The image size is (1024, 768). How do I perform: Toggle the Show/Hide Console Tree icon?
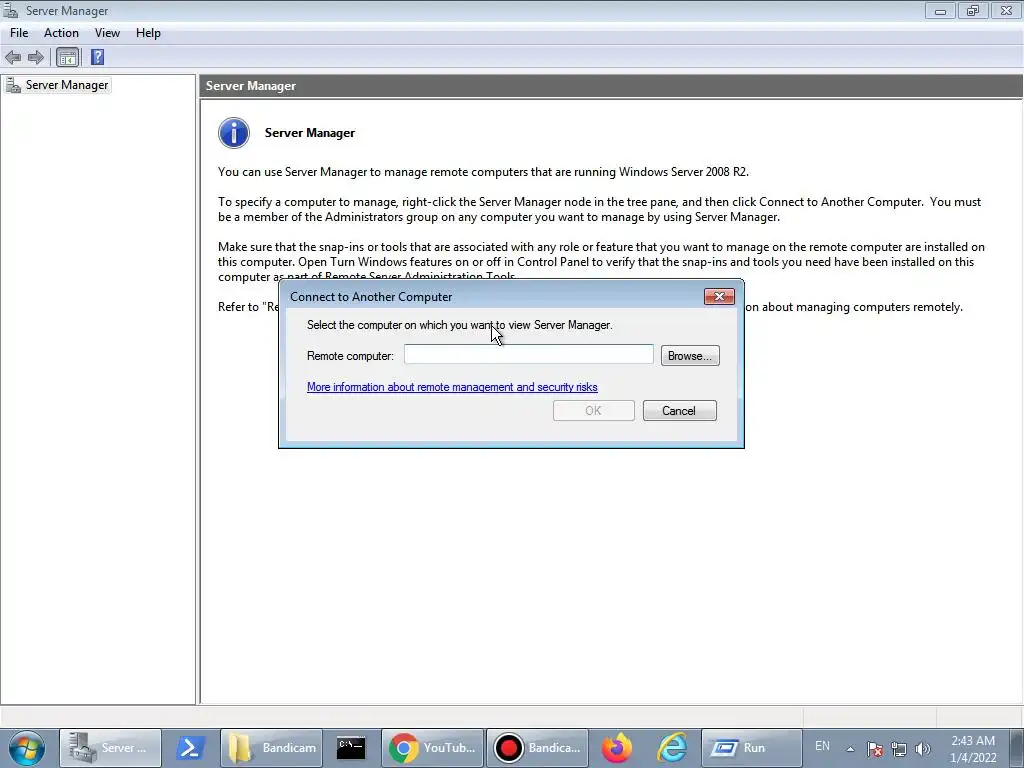click(67, 57)
